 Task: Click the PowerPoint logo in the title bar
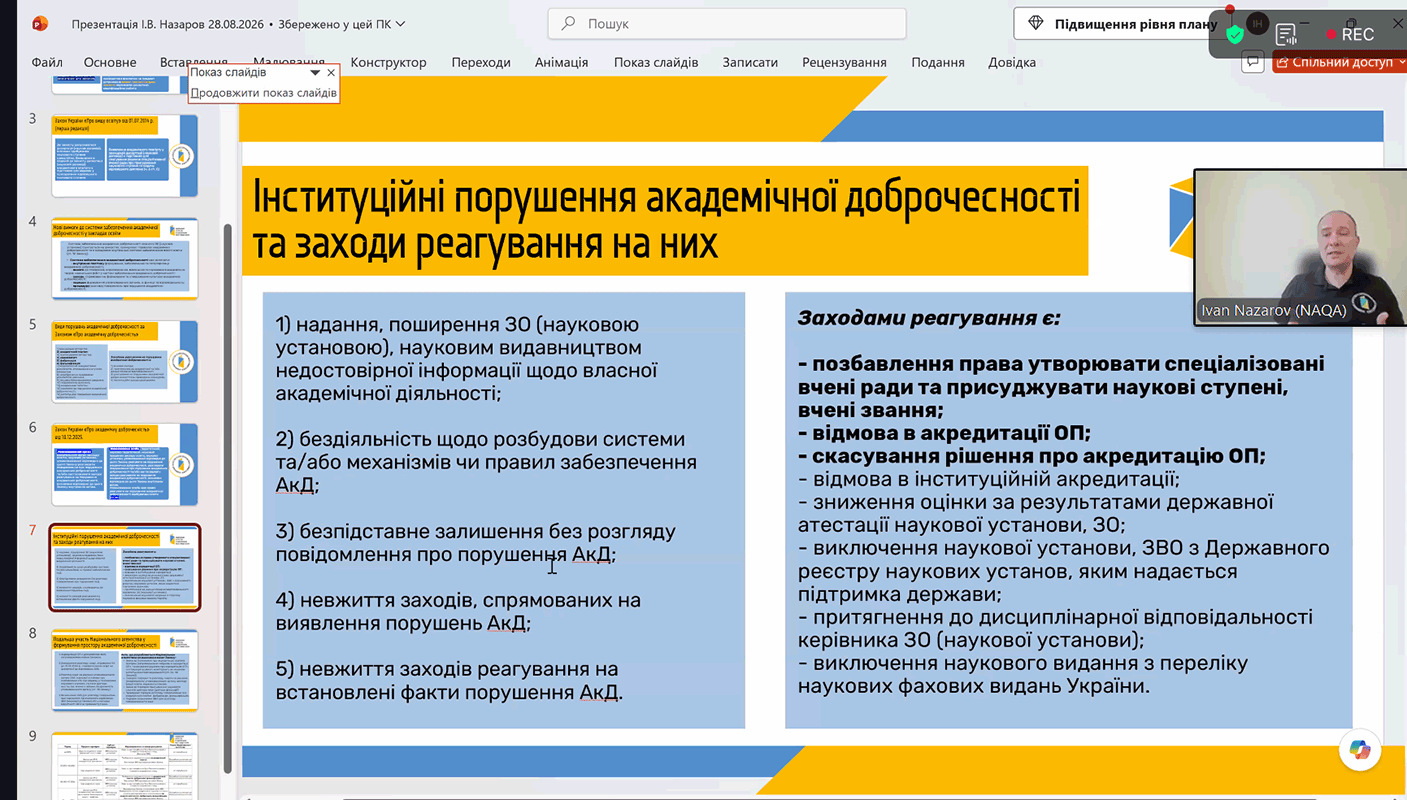tap(41, 23)
